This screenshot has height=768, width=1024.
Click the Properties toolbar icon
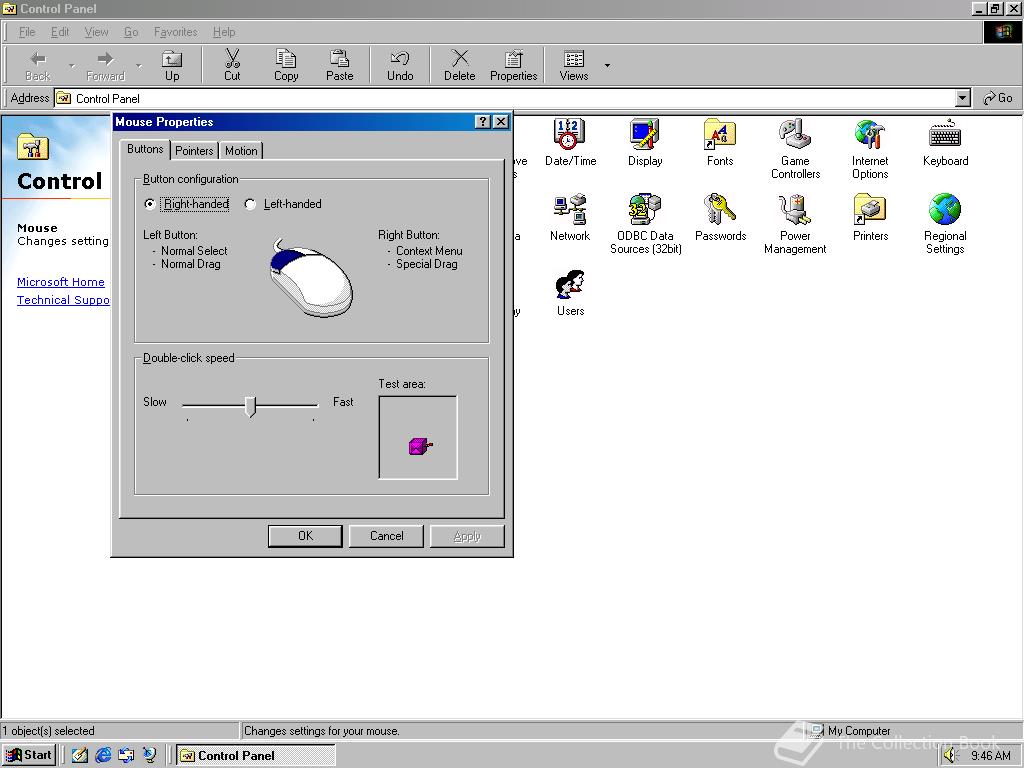click(513, 65)
